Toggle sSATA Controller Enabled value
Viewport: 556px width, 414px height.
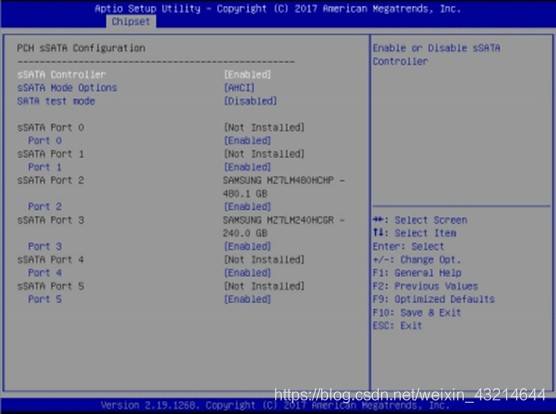[x=248, y=74]
